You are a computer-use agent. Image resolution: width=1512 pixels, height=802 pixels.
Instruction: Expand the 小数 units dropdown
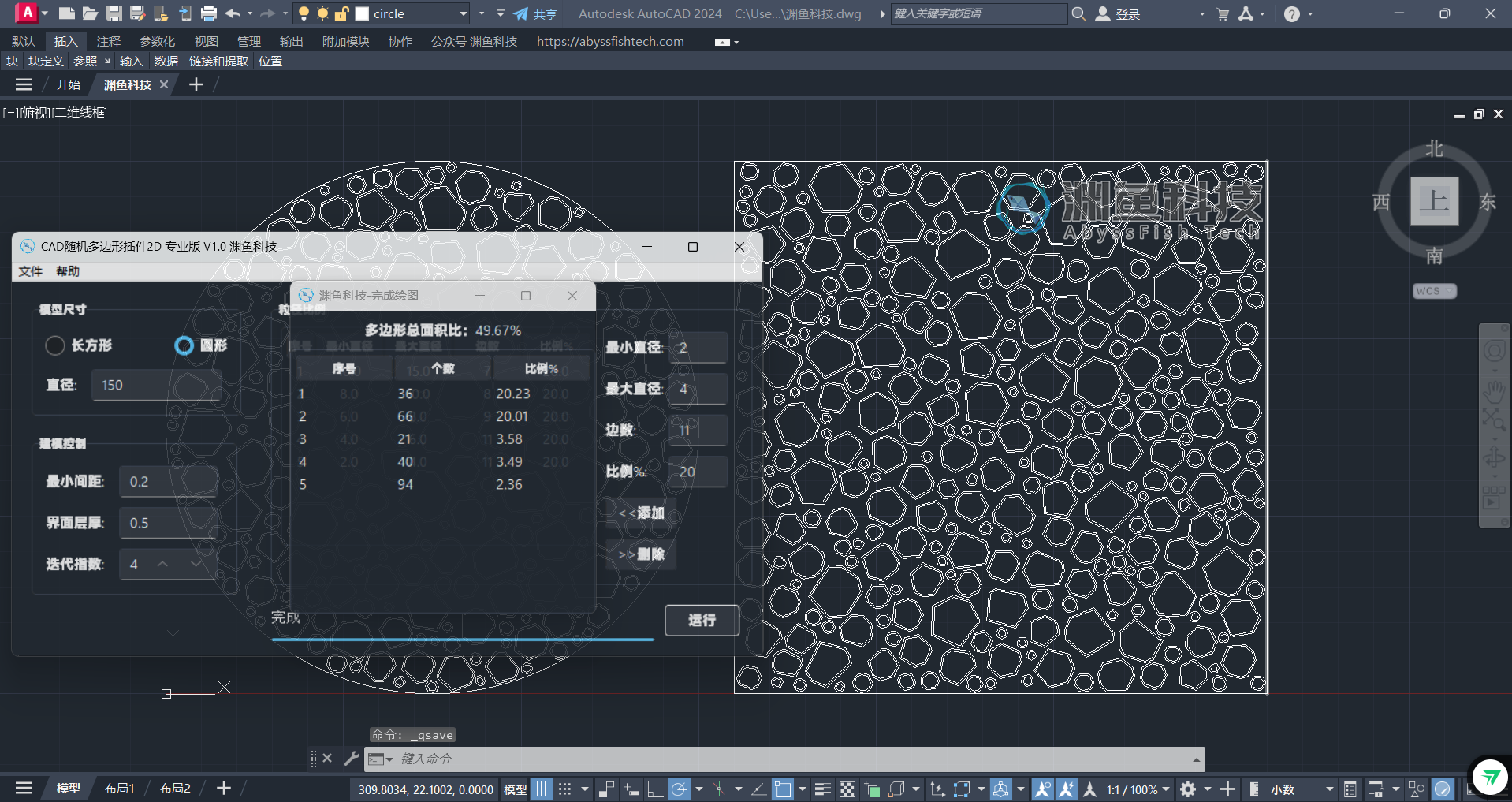click(x=1329, y=789)
